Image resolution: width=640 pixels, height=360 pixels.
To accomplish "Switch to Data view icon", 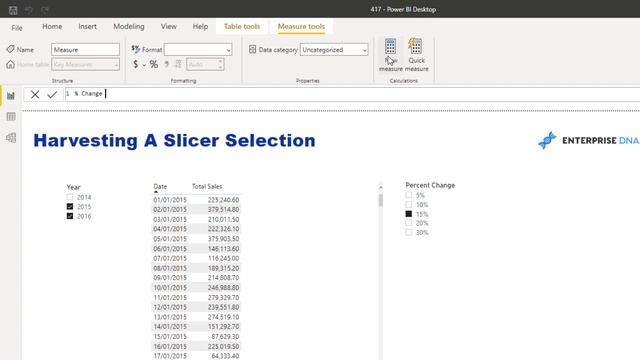I will 11,117.
